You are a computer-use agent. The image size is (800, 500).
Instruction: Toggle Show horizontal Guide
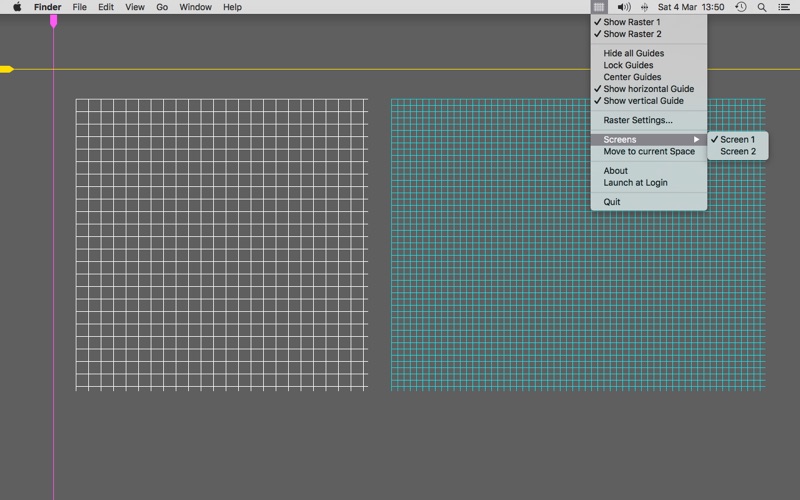click(649, 89)
